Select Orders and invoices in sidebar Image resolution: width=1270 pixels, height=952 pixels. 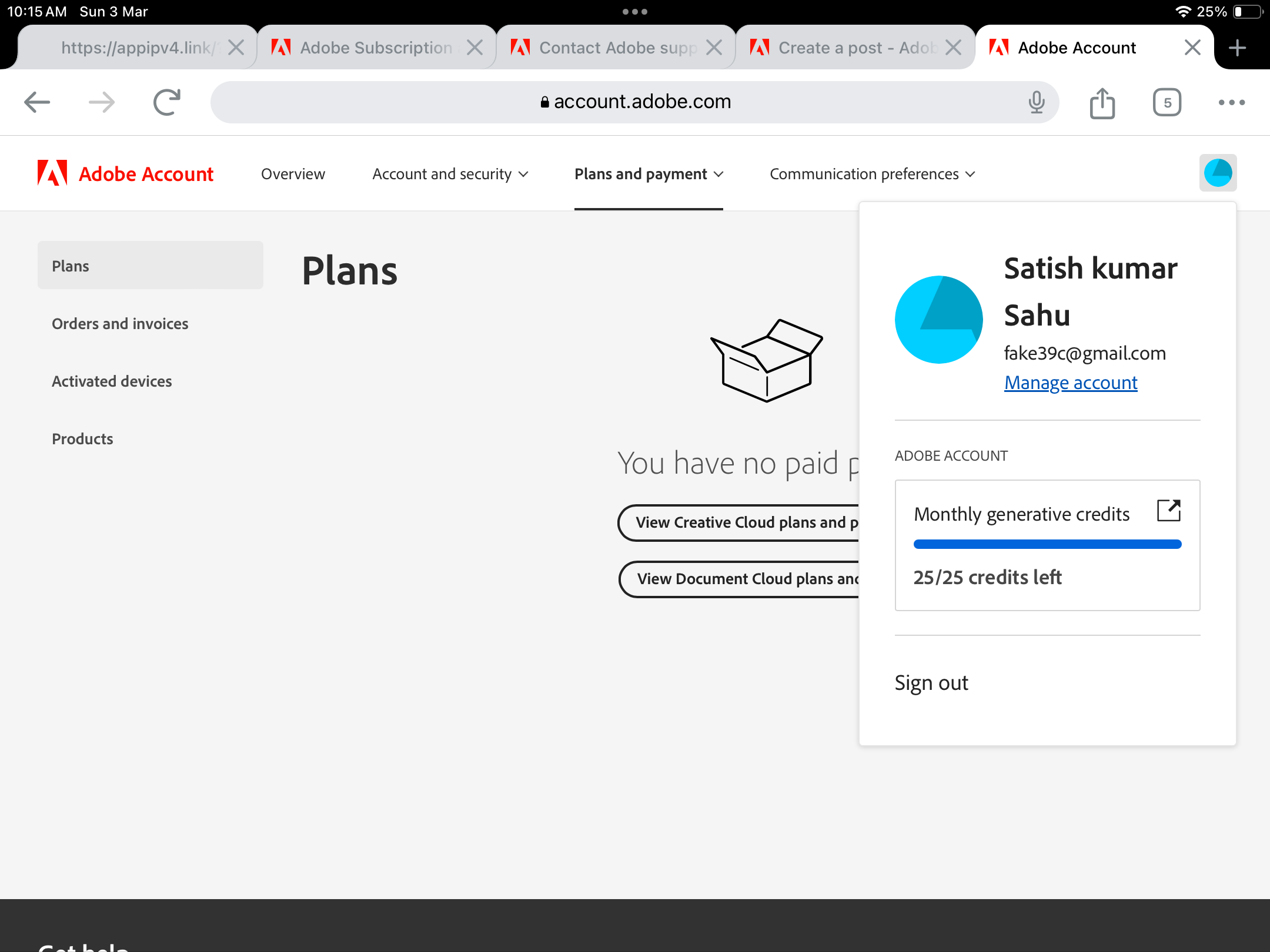tap(119, 323)
